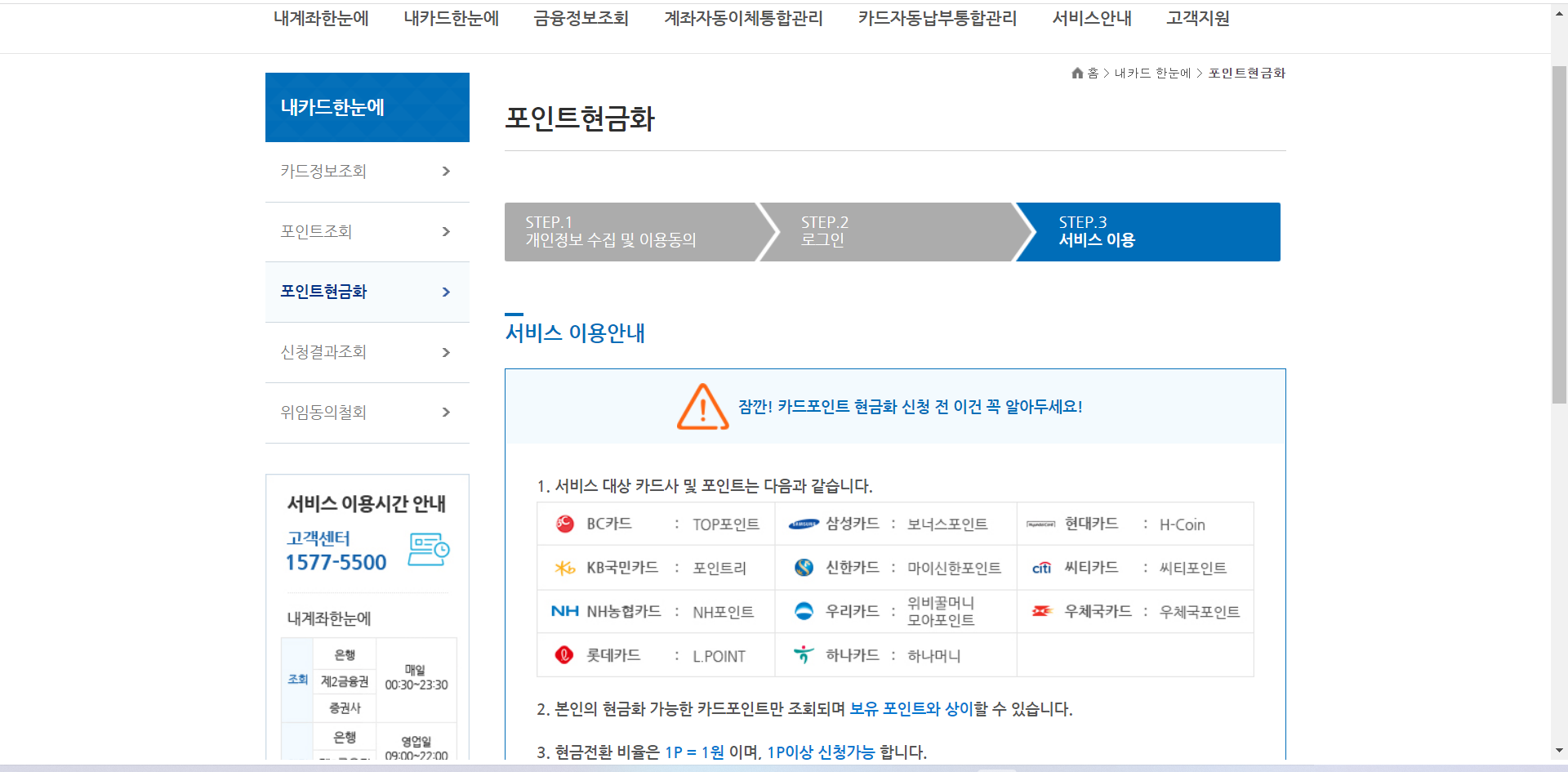Open 계좌자동이체통합관리 top menu

(x=743, y=18)
